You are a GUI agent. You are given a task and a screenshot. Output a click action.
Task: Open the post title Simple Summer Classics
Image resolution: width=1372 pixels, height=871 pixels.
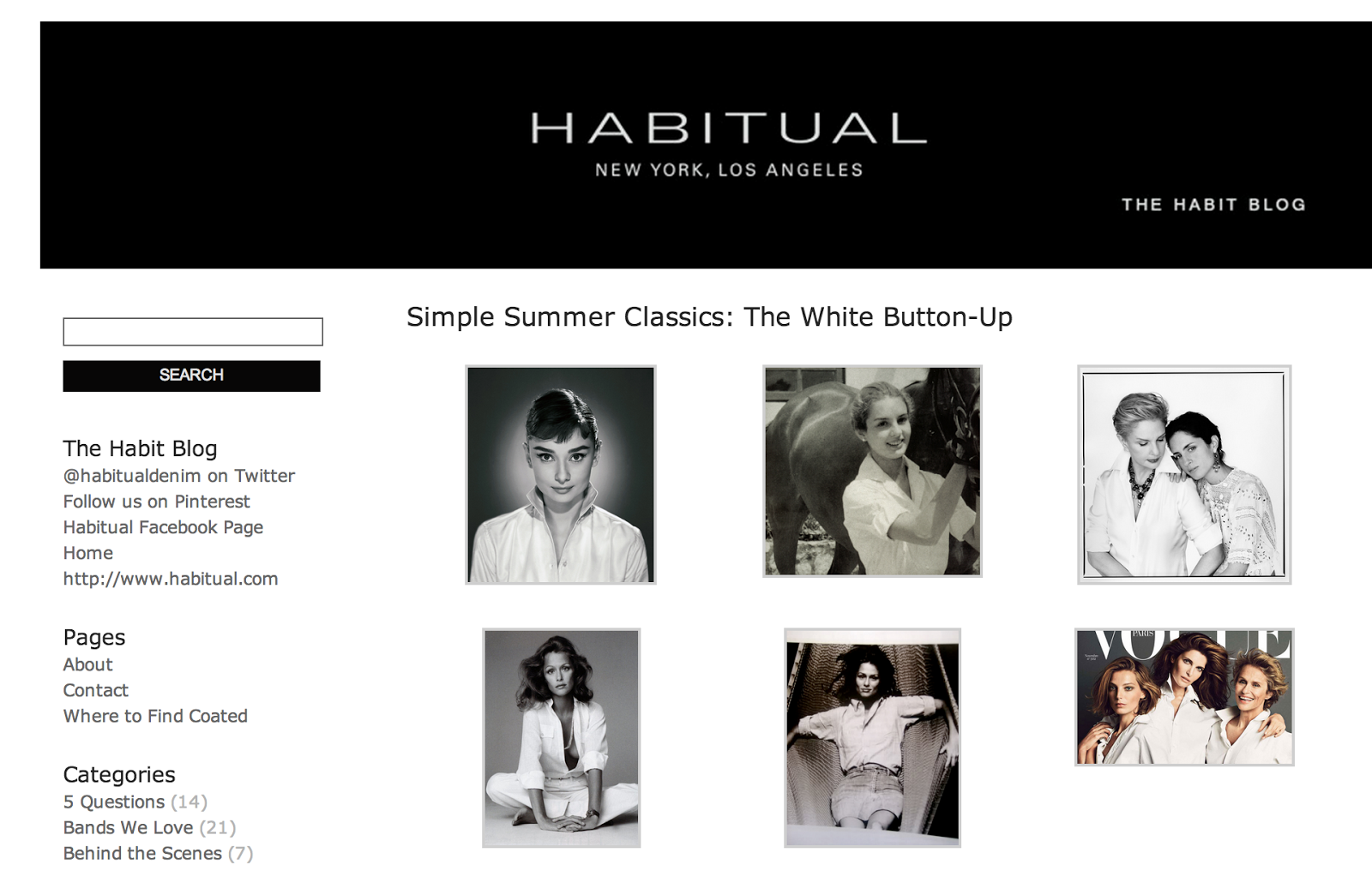[x=709, y=317]
